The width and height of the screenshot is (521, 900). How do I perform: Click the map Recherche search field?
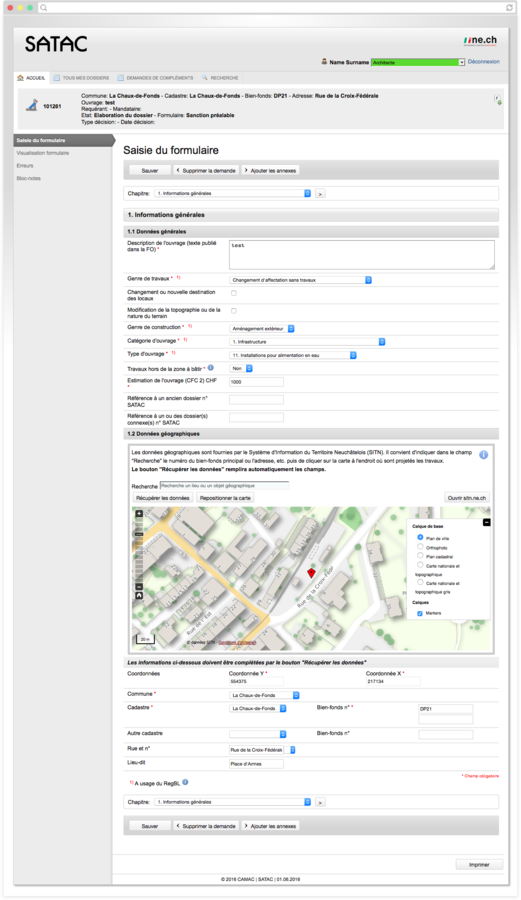[x=224, y=486]
